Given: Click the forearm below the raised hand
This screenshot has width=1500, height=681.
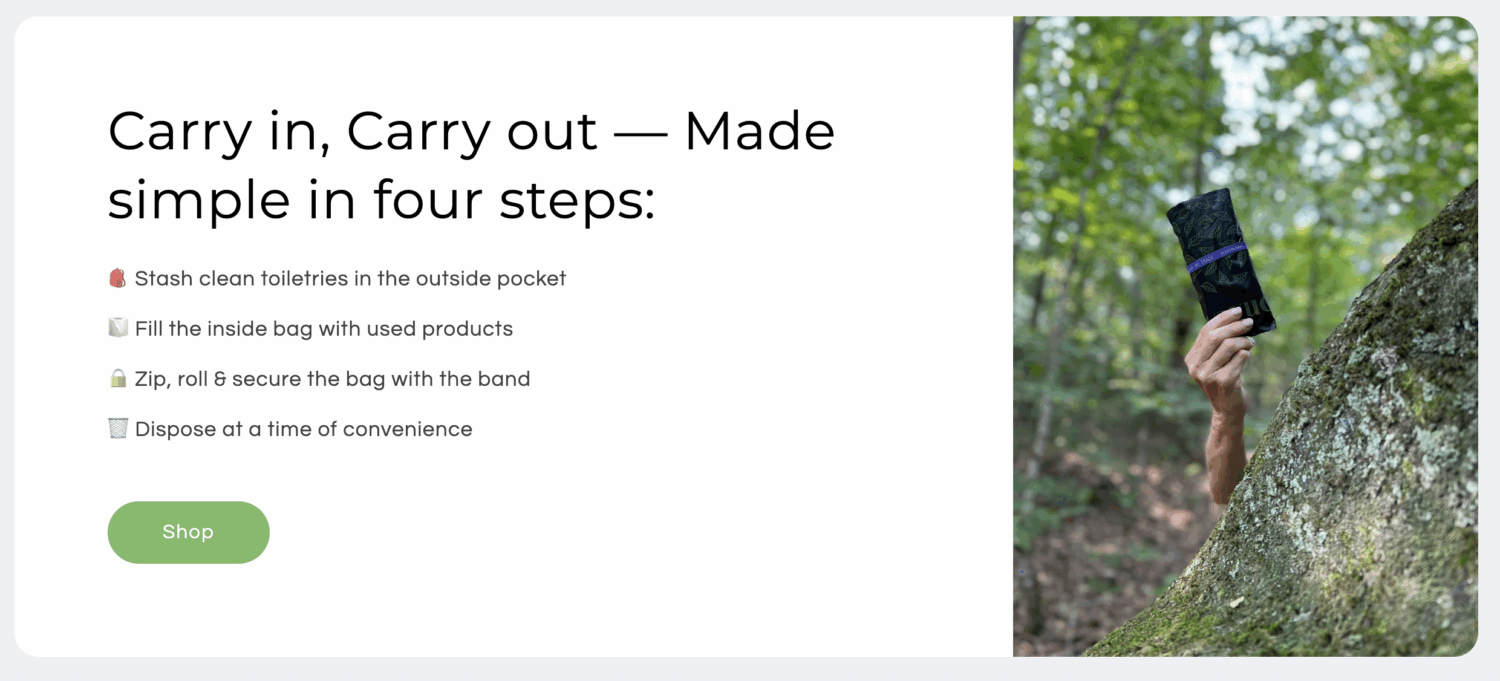Looking at the screenshot, I should pos(1228,455).
